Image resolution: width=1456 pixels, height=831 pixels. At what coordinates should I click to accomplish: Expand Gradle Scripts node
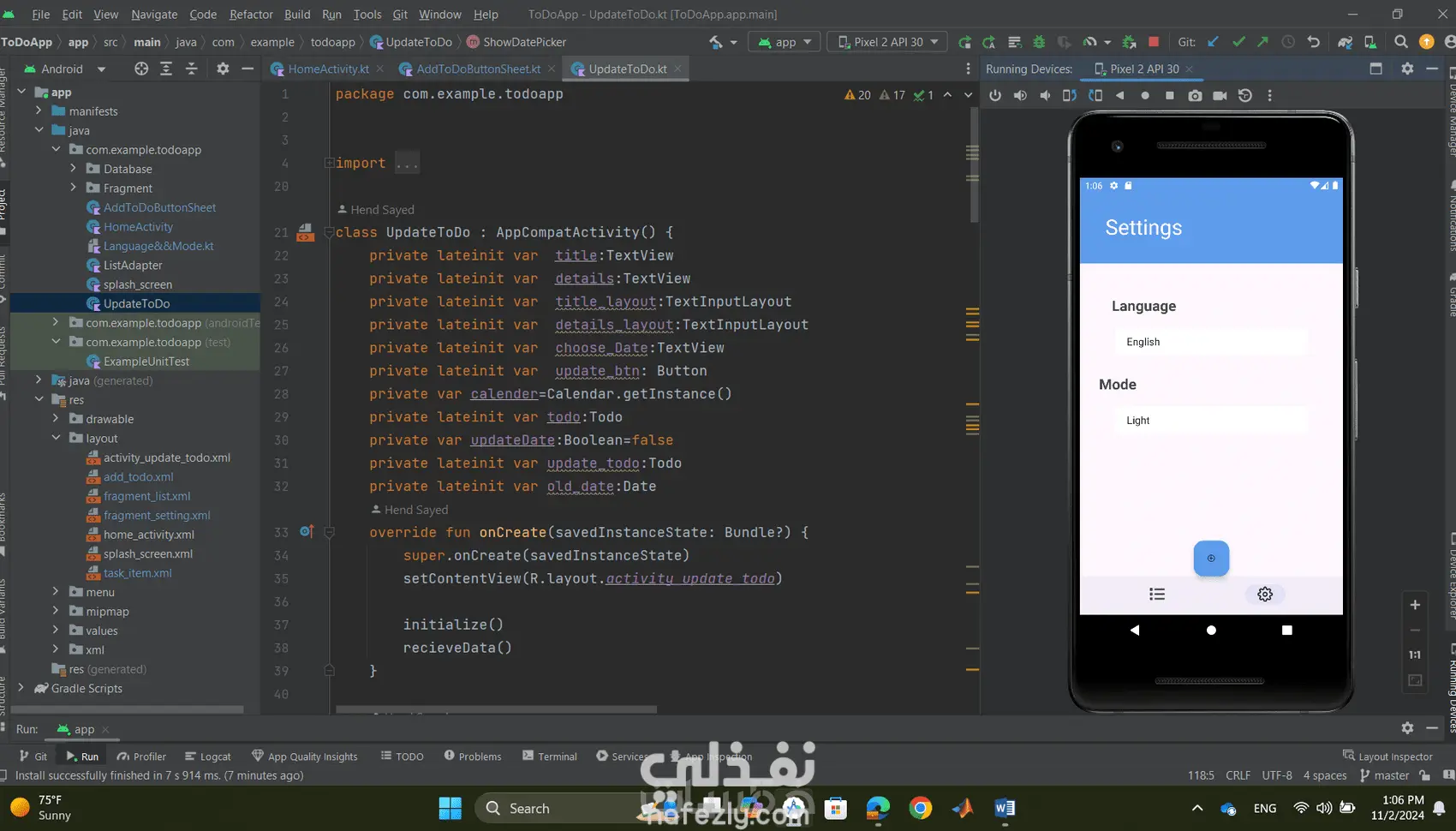21,688
